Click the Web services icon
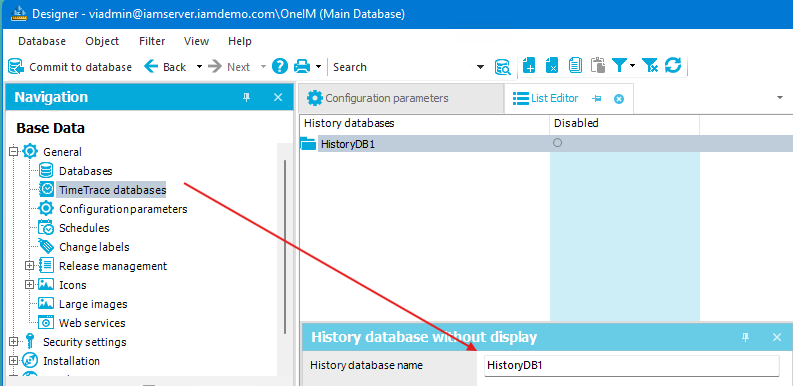 click(x=46, y=322)
